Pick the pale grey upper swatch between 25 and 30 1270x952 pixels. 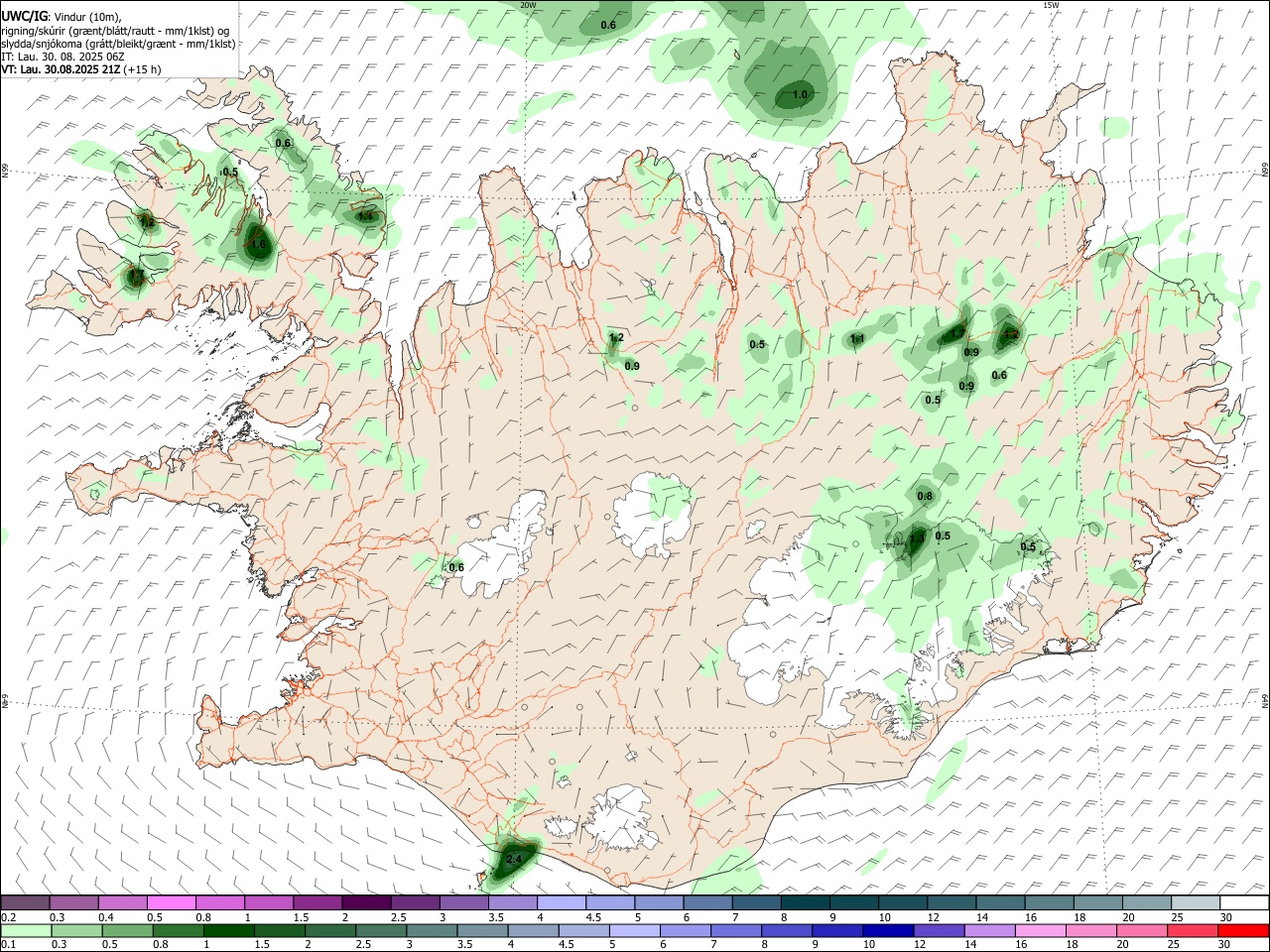pyautogui.click(x=1197, y=903)
